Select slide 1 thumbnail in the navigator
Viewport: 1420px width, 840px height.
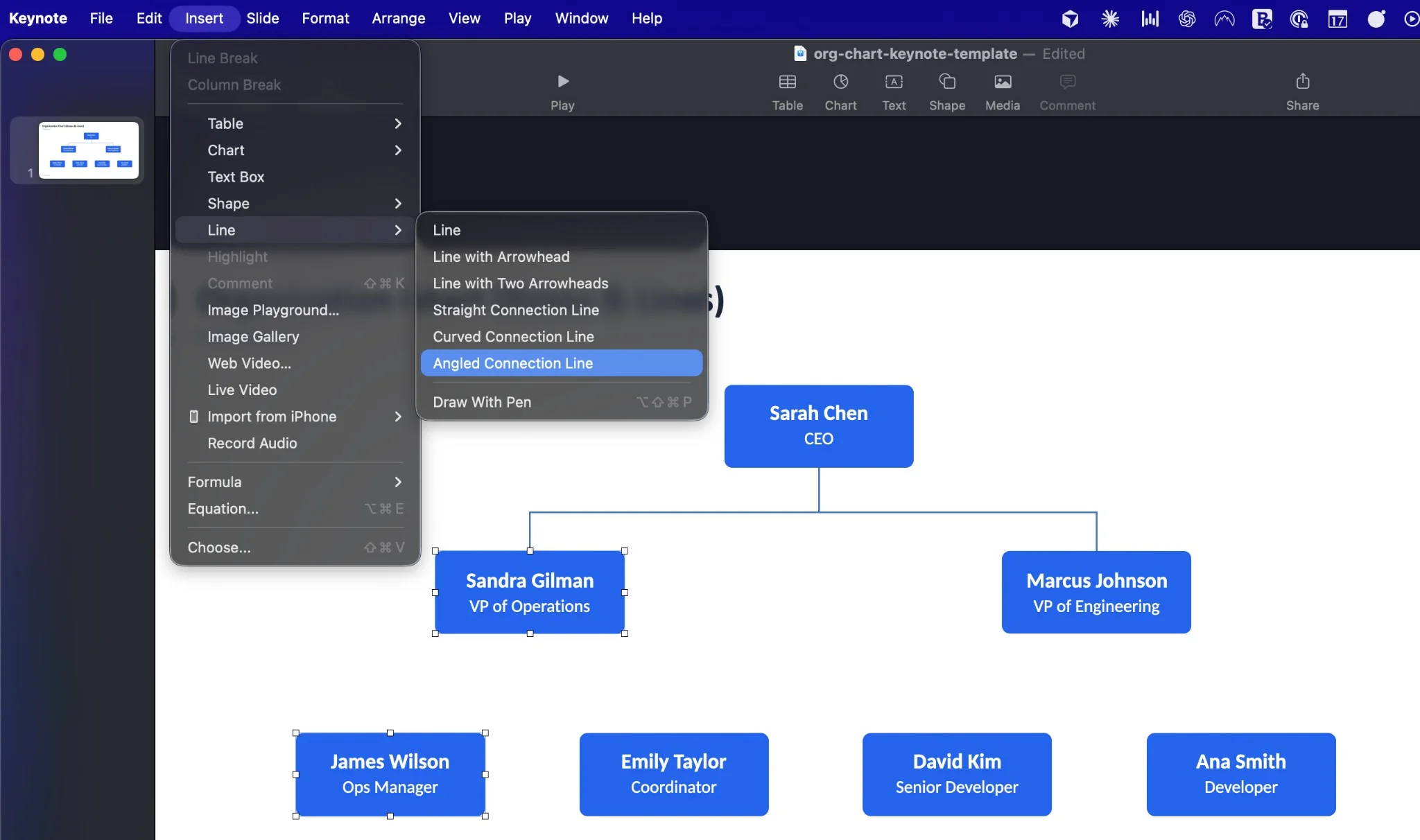[89, 150]
